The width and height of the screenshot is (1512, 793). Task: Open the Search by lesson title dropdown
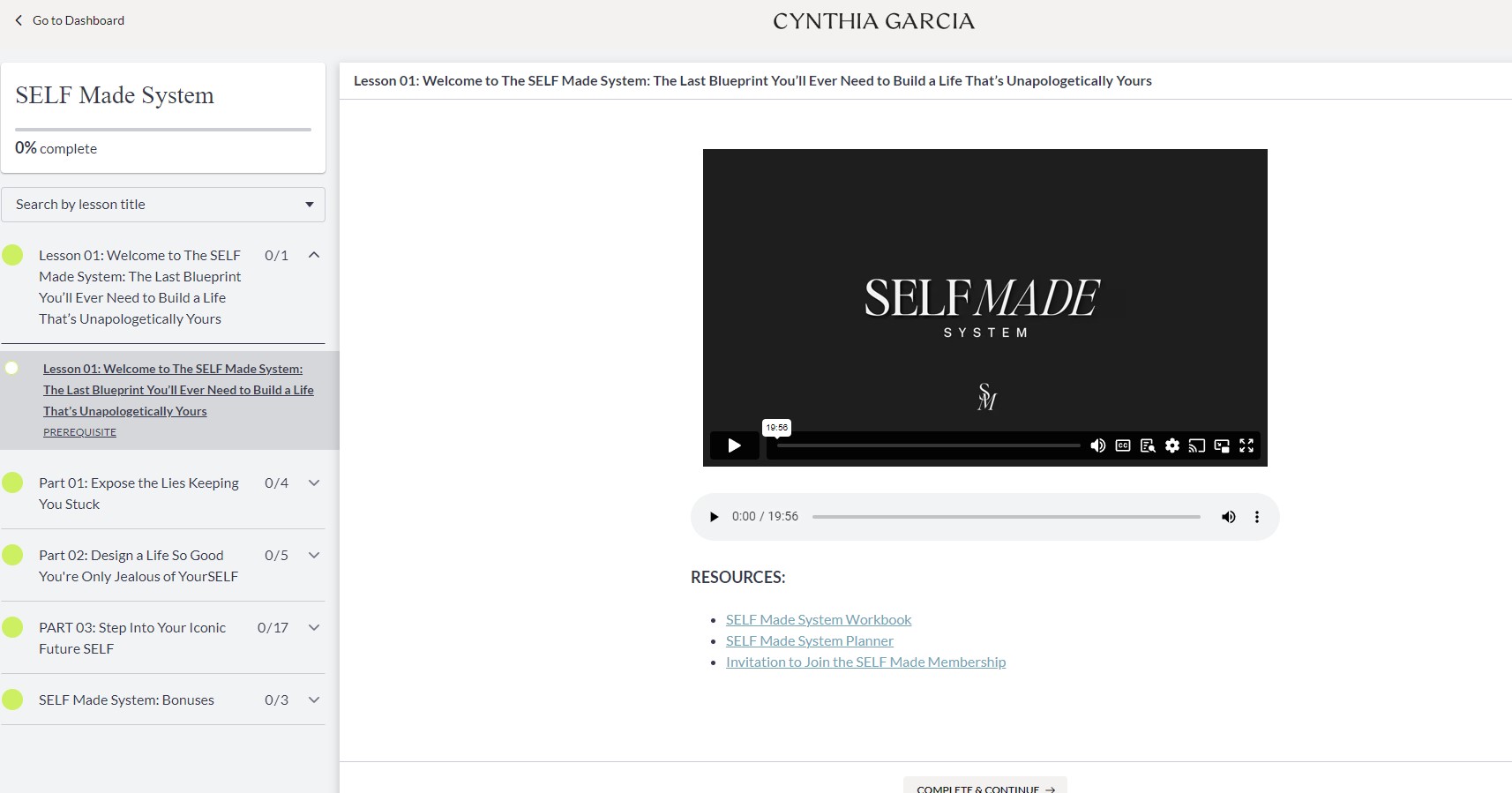click(163, 205)
